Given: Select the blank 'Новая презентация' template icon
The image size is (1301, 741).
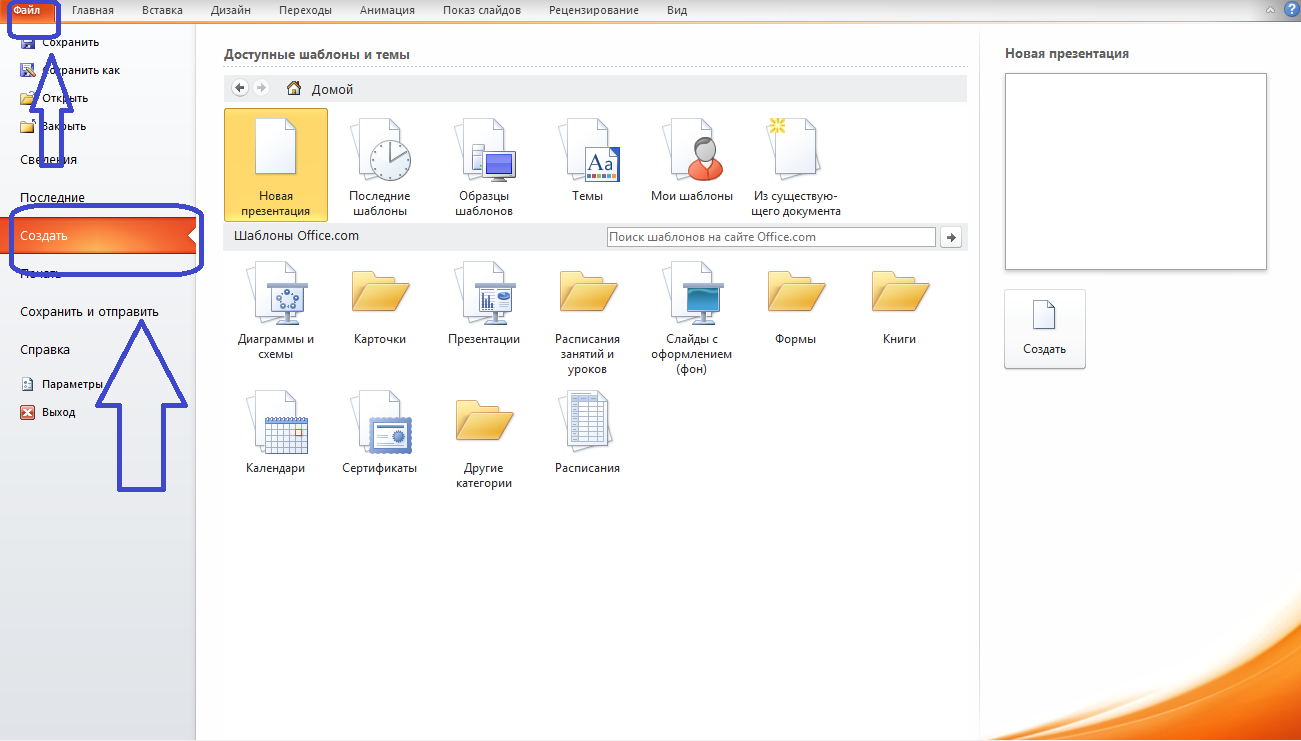Looking at the screenshot, I should tap(276, 165).
